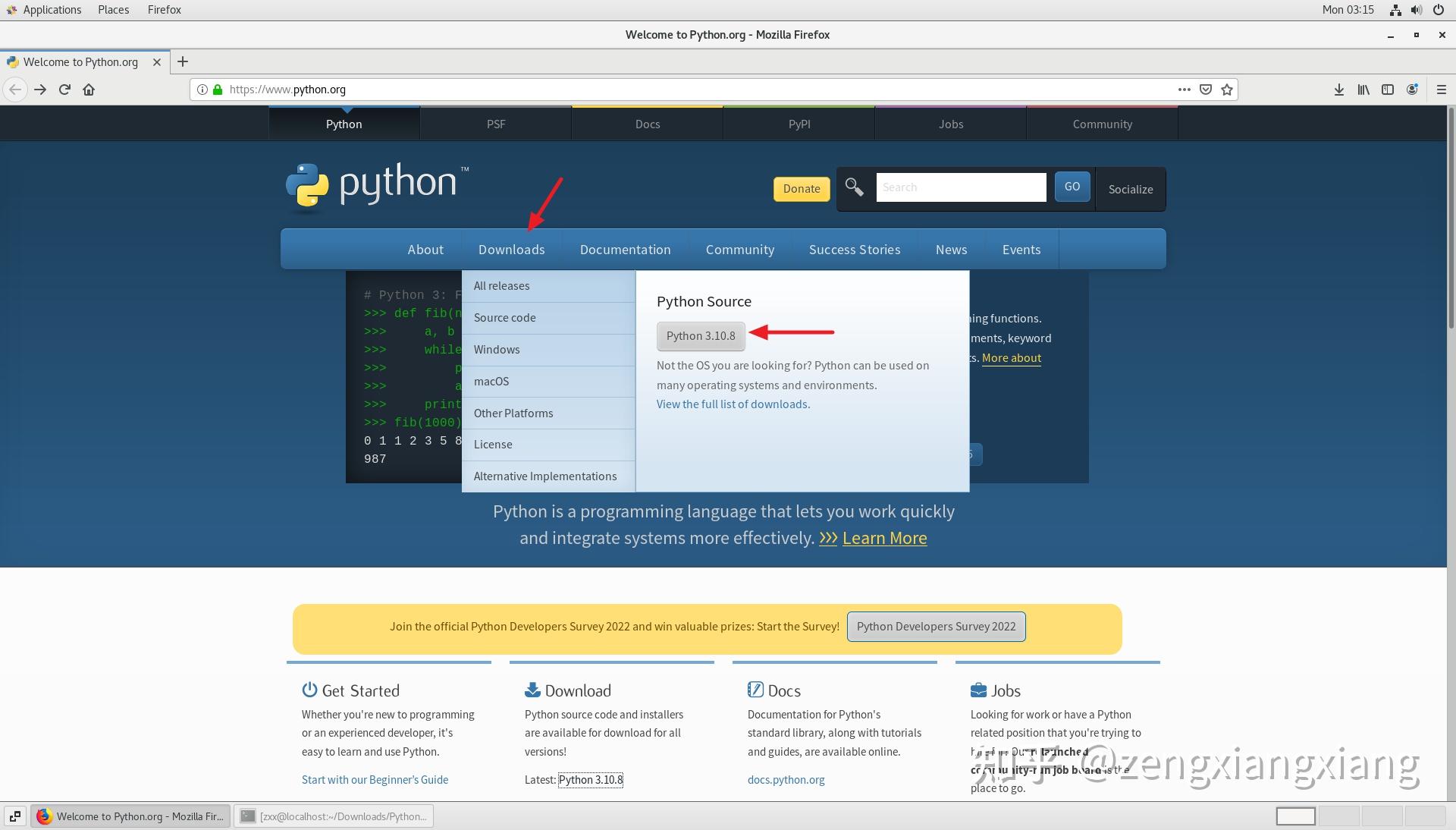Close the Welcome to Python.org tab

[x=157, y=62]
